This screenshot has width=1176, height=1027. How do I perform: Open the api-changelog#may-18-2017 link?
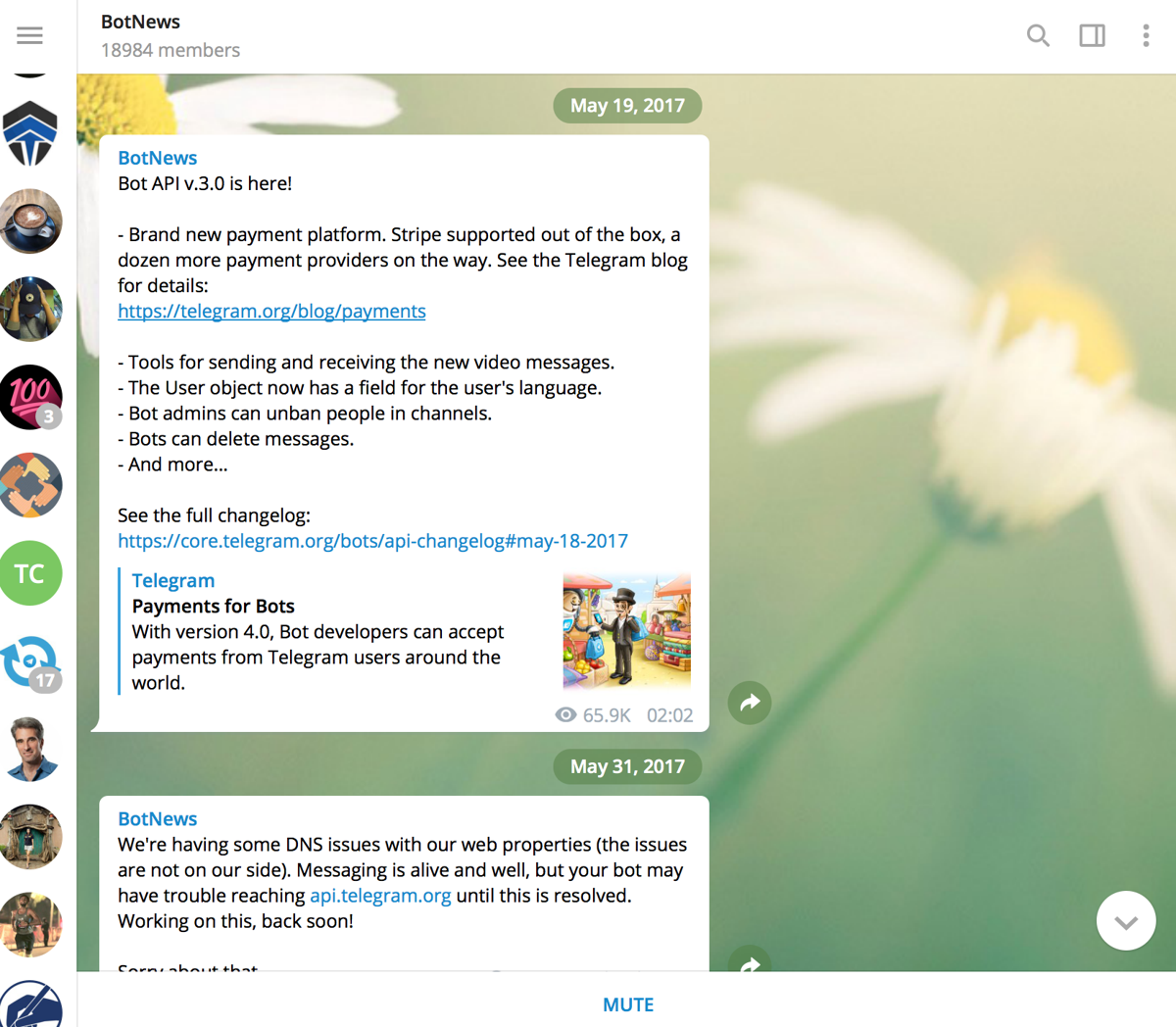pyautogui.click(x=372, y=541)
